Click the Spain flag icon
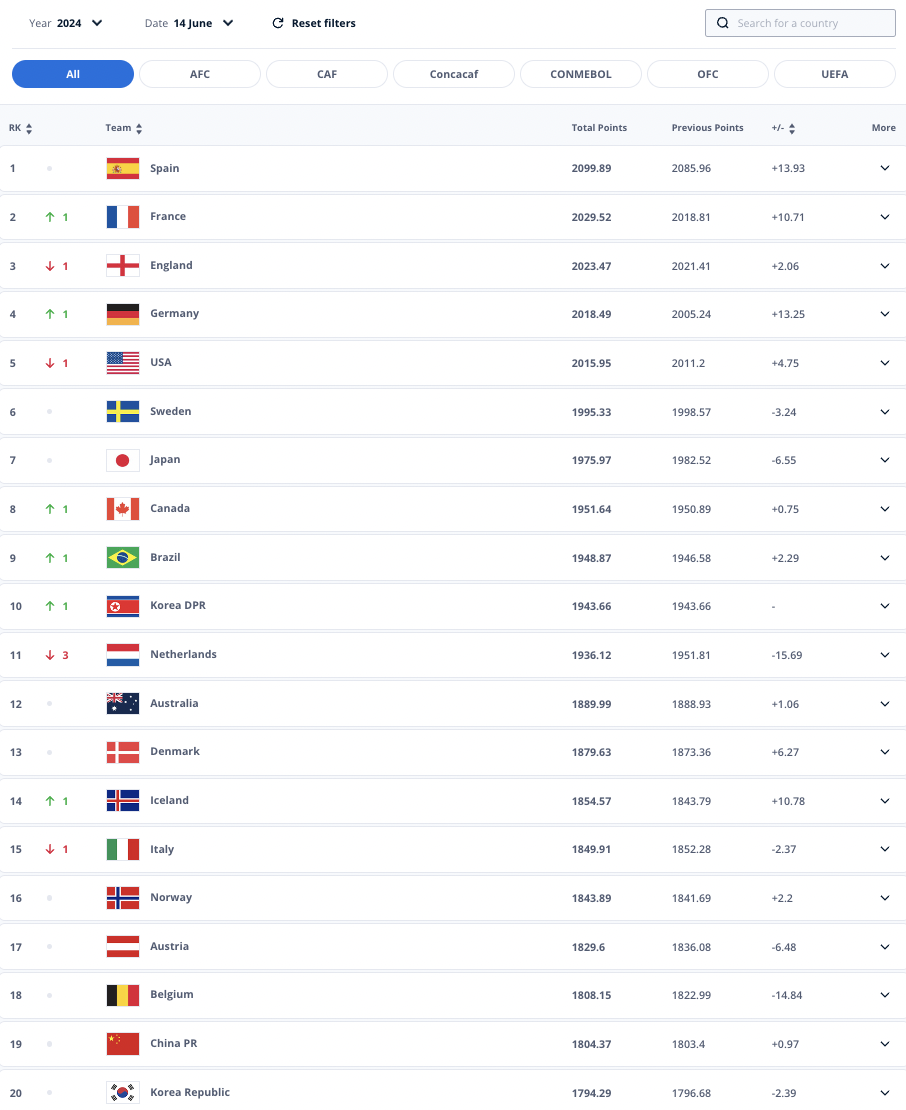The image size is (906, 1110). click(122, 168)
